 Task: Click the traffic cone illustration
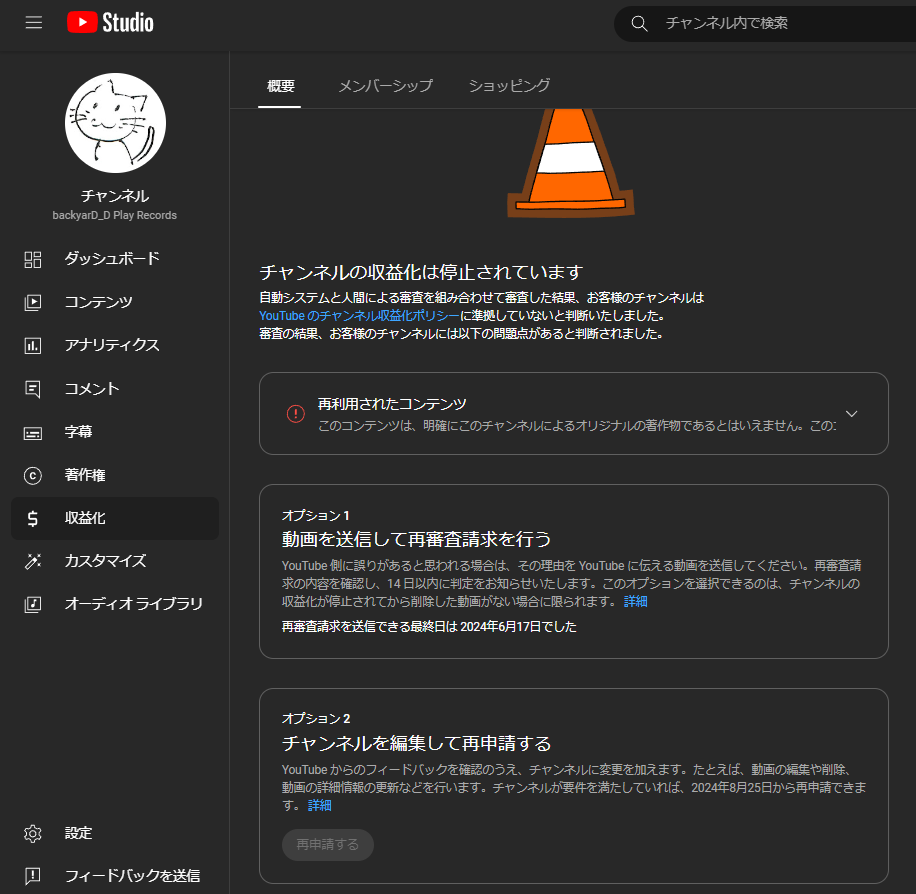coord(571,163)
